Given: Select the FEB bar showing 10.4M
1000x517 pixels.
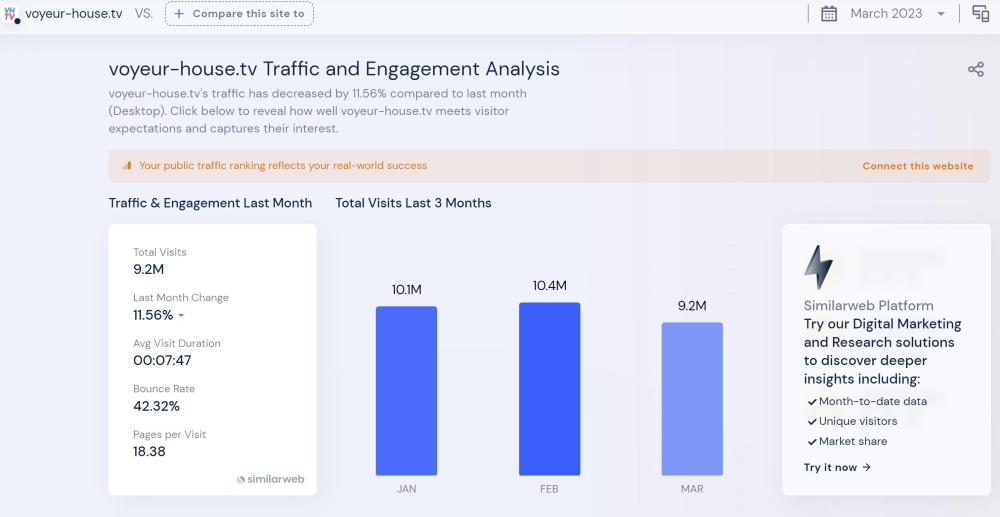Looking at the screenshot, I should coord(549,388).
